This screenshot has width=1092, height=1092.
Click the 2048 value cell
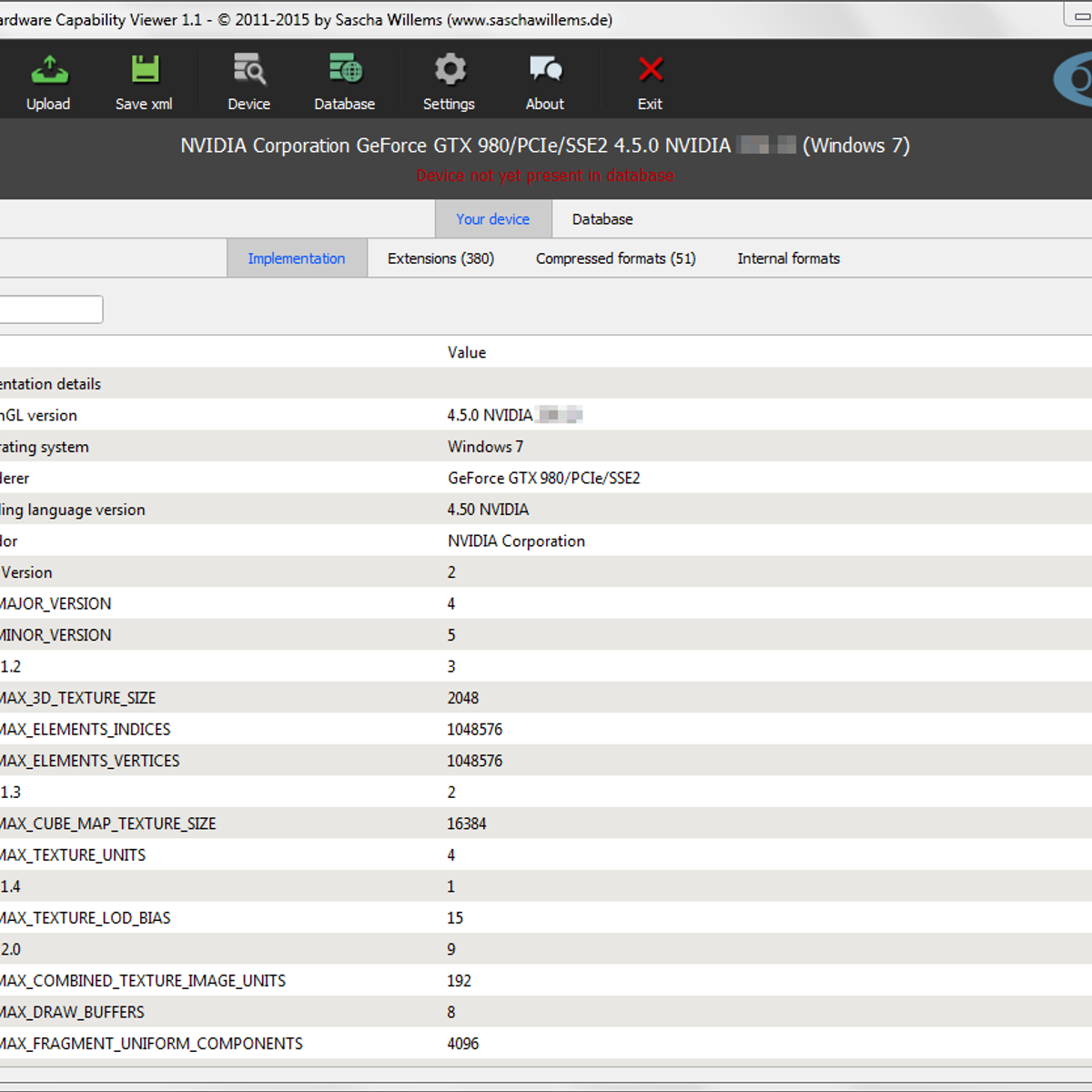462,698
